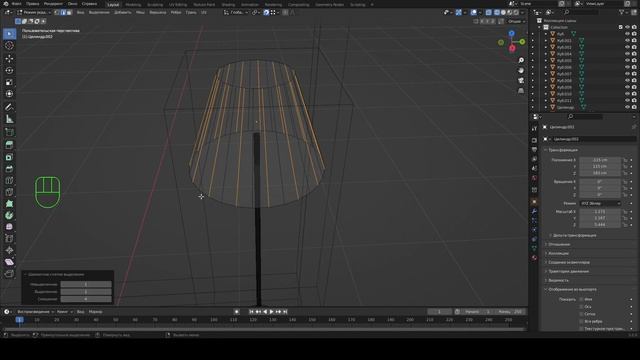
Task: Open the Modifiers wrench properties tab
Action: pos(534,211)
